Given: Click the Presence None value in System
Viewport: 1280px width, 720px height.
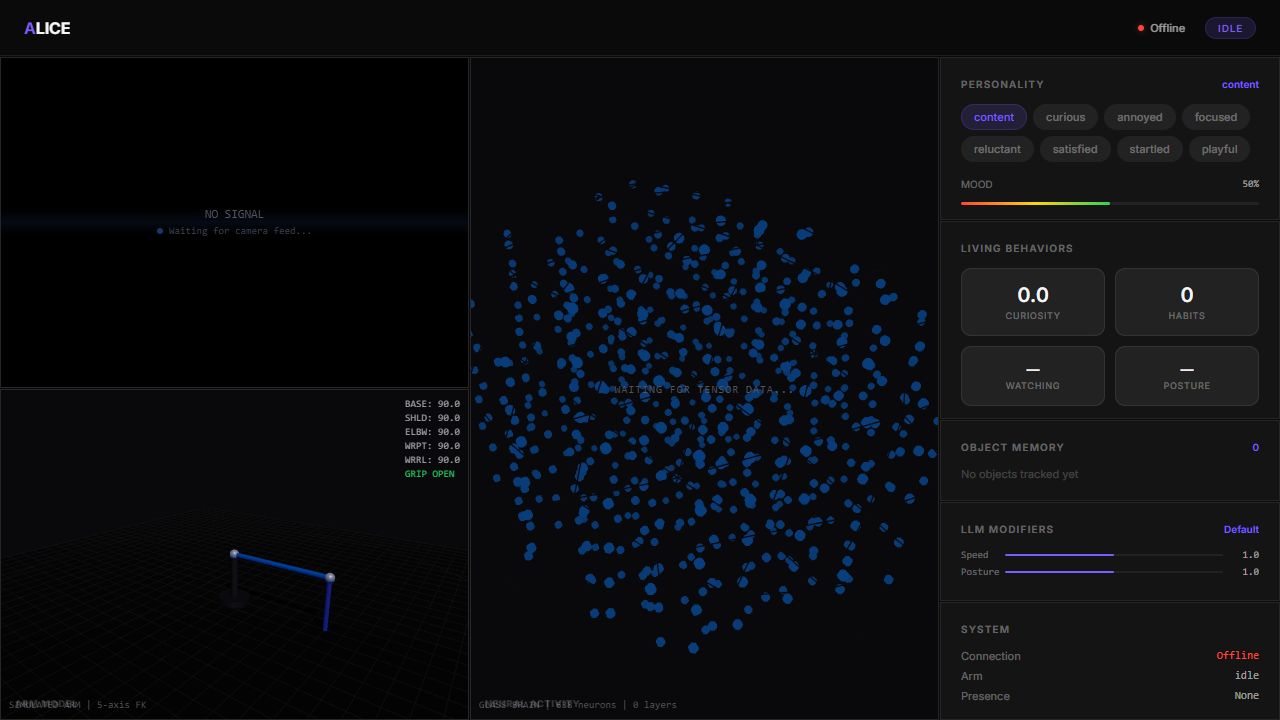Looking at the screenshot, I should (1246, 696).
